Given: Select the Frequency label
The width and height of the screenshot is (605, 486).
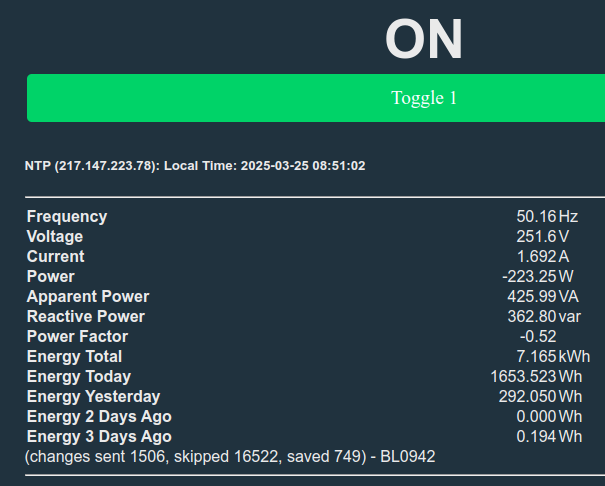Looking at the screenshot, I should pos(67,216).
